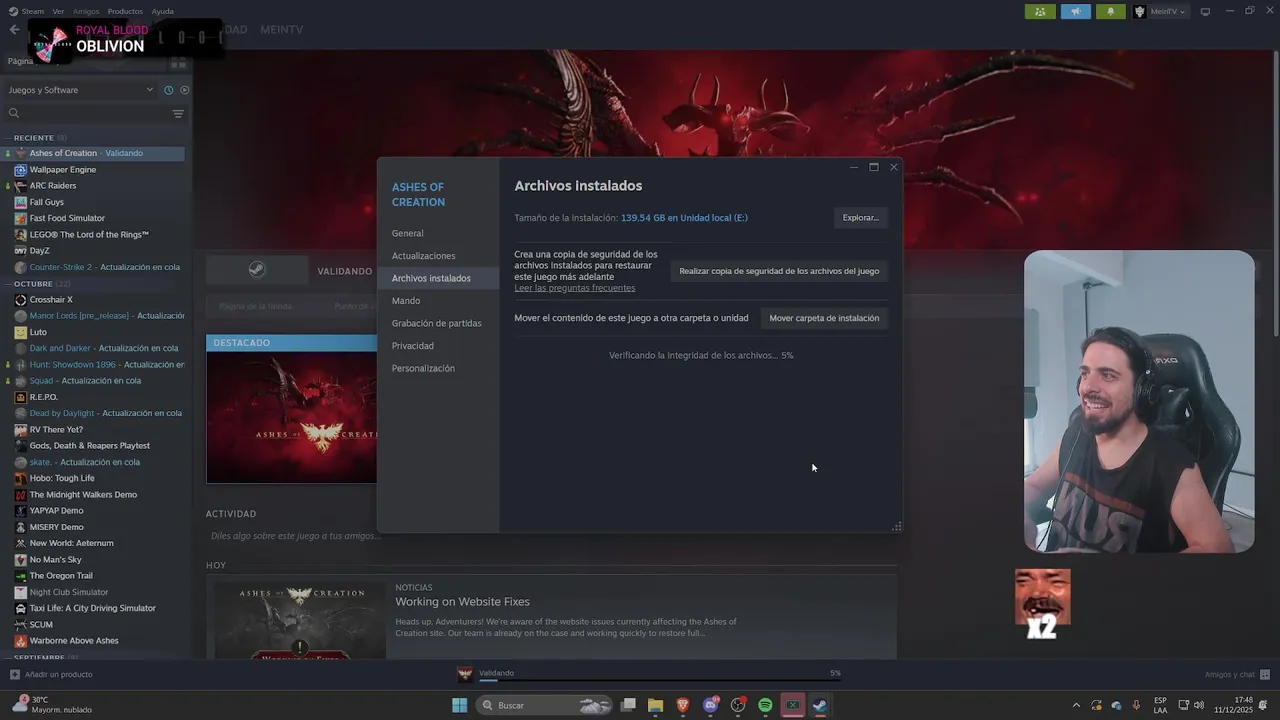Go back with the arrow button
Image resolution: width=1280 pixels, height=720 pixels.
pyautogui.click(x=14, y=30)
